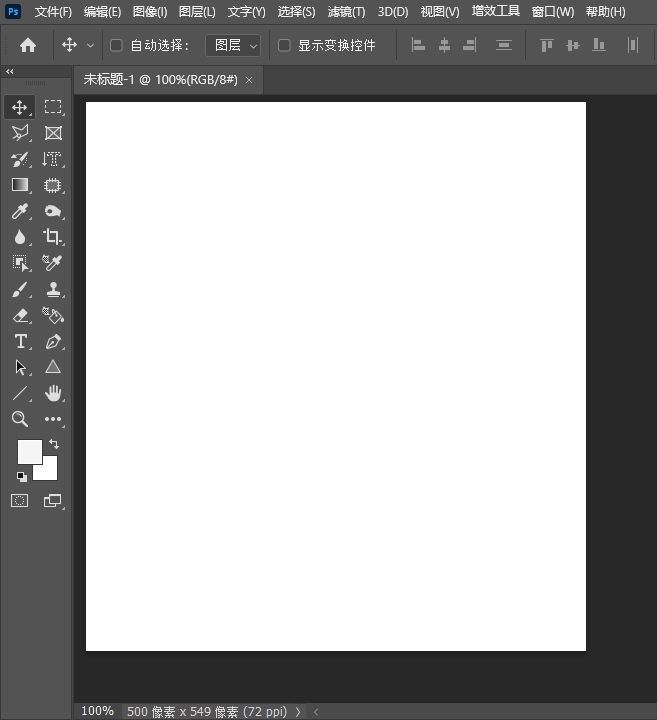Select the Pen tool
Image resolution: width=657 pixels, height=720 pixels.
(53, 342)
